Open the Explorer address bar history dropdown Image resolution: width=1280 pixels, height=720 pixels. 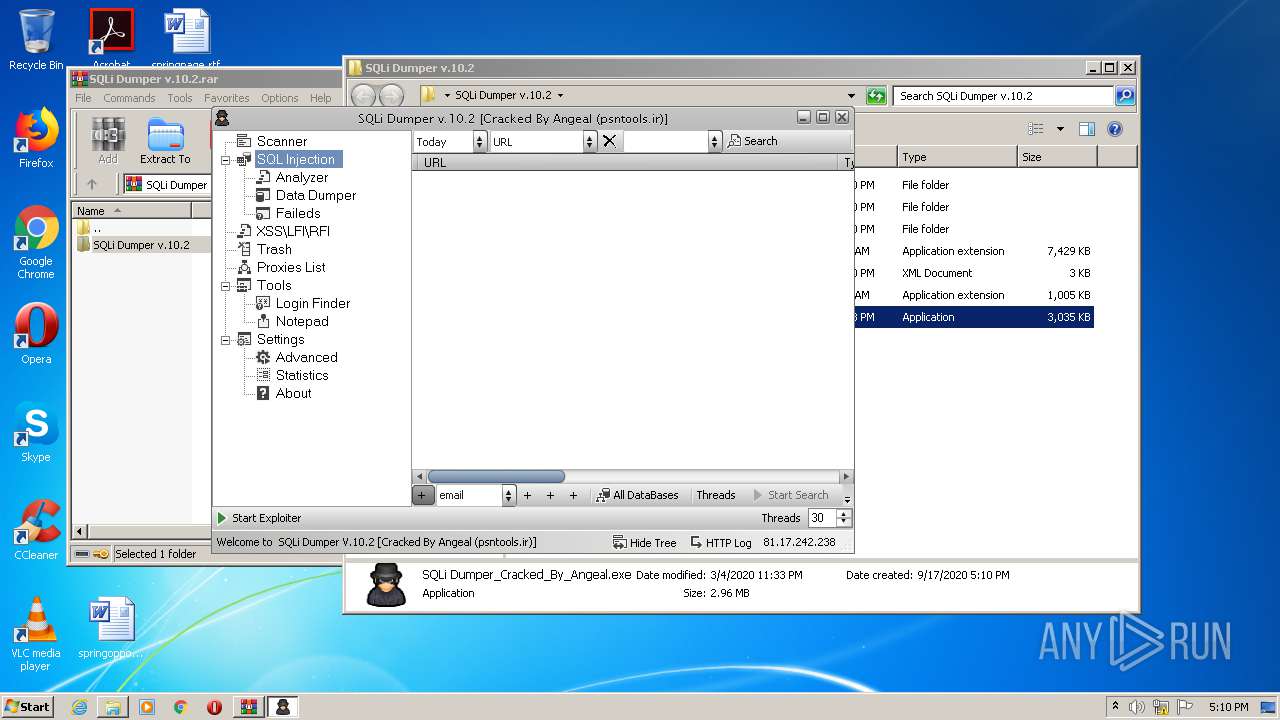pos(851,96)
